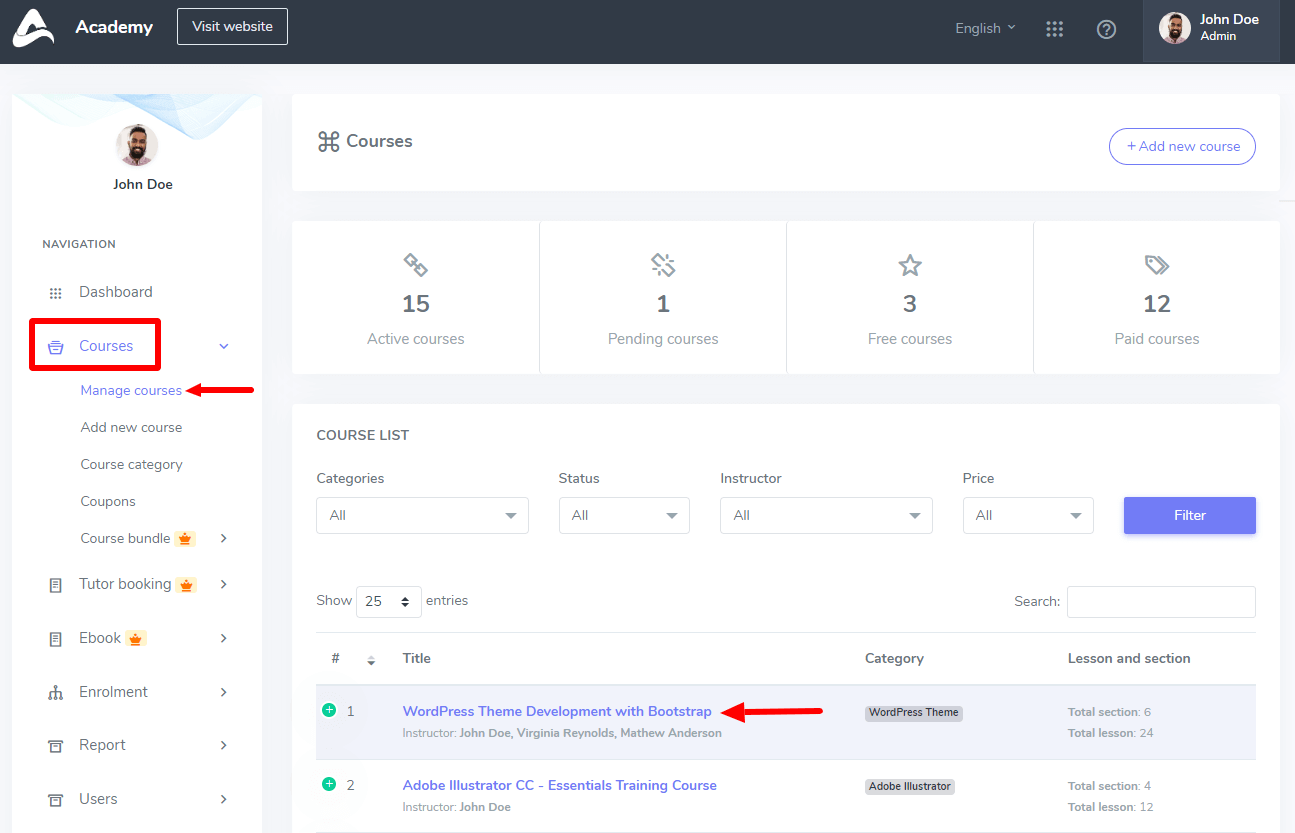Open Course category menu item
The height and width of the screenshot is (833, 1295).
(131, 464)
